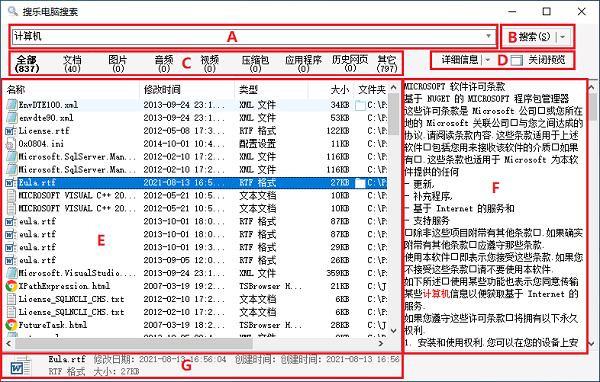Click the magnifier app icon in the title bar

13,11
